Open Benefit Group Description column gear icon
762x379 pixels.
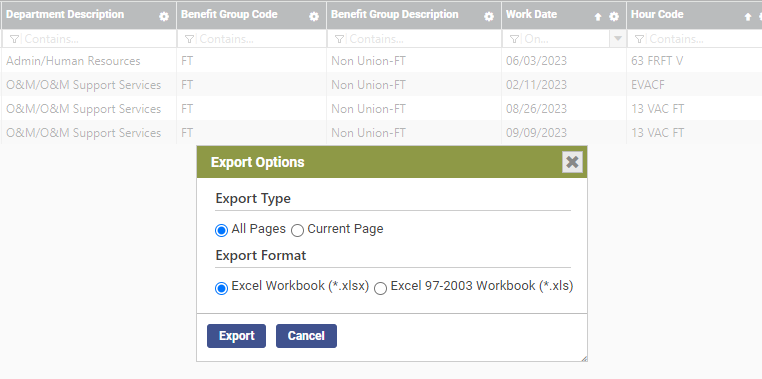point(489,17)
